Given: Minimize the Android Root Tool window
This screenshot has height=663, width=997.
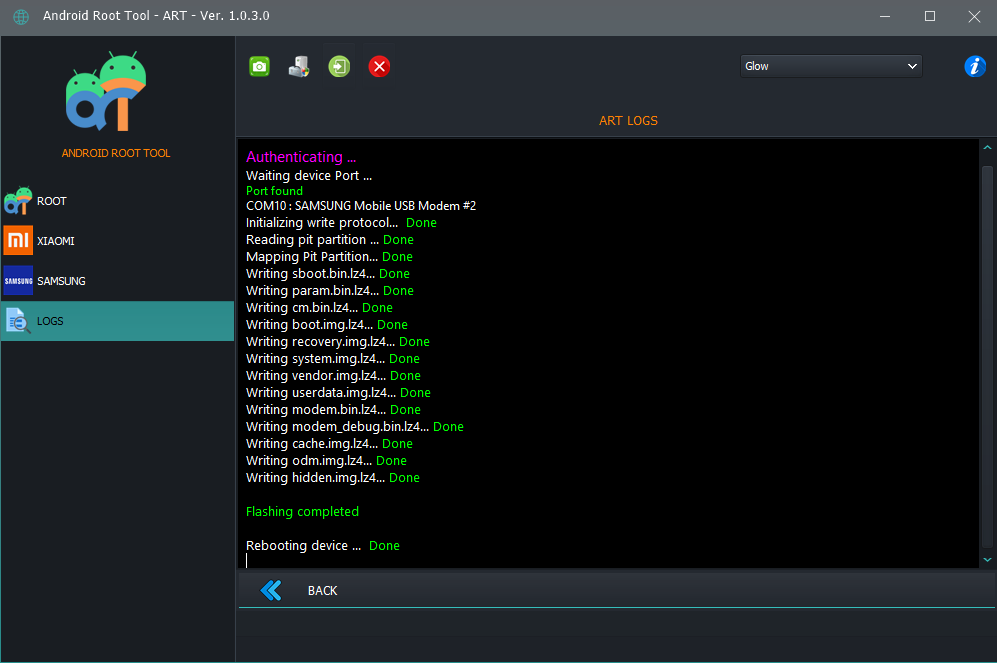Looking at the screenshot, I should point(884,17).
